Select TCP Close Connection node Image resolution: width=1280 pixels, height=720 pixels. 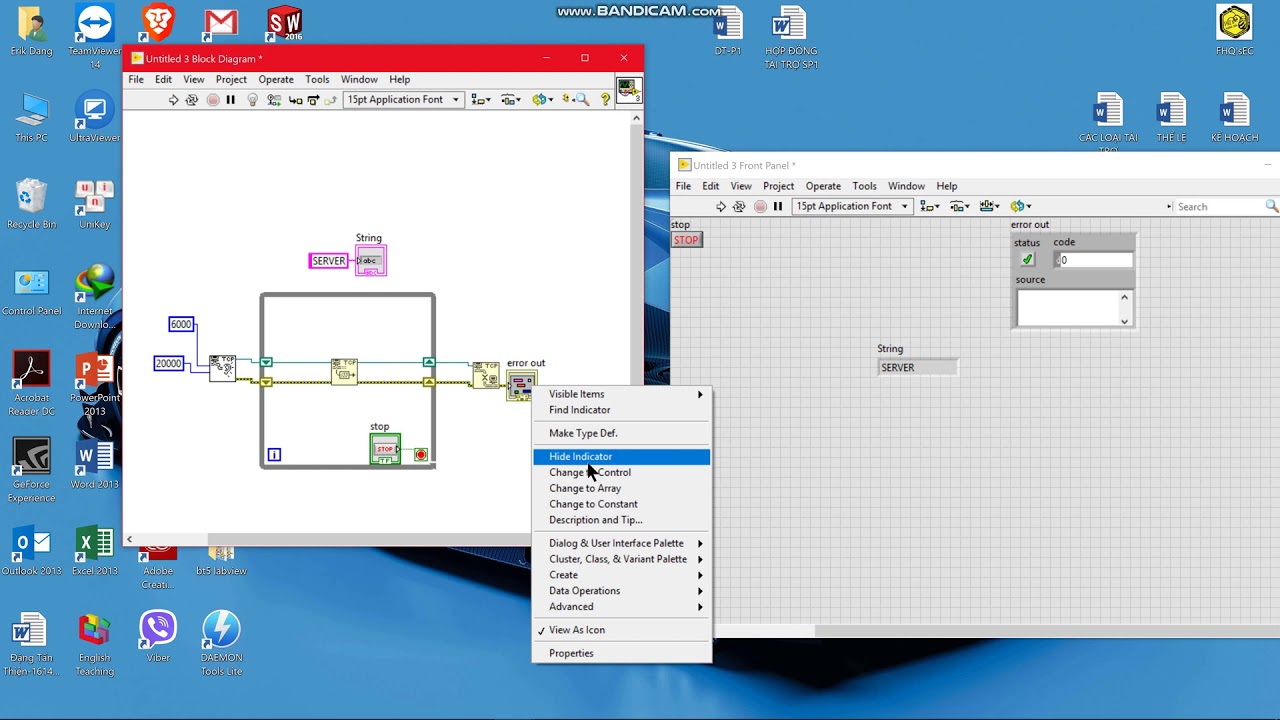click(x=486, y=375)
